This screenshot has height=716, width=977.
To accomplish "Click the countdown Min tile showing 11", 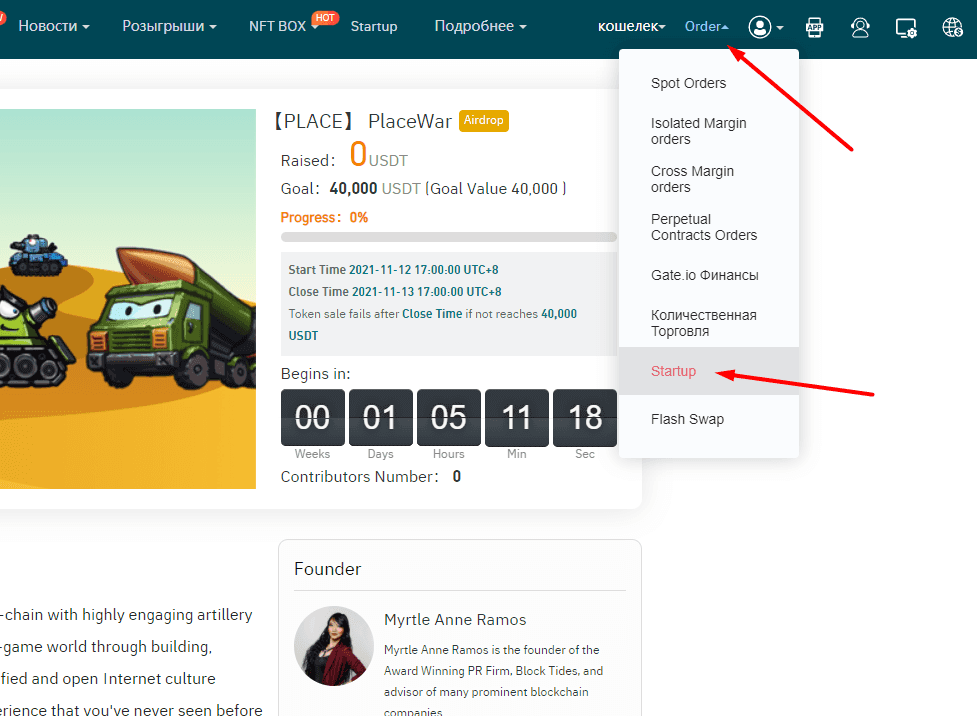I will click(517, 418).
